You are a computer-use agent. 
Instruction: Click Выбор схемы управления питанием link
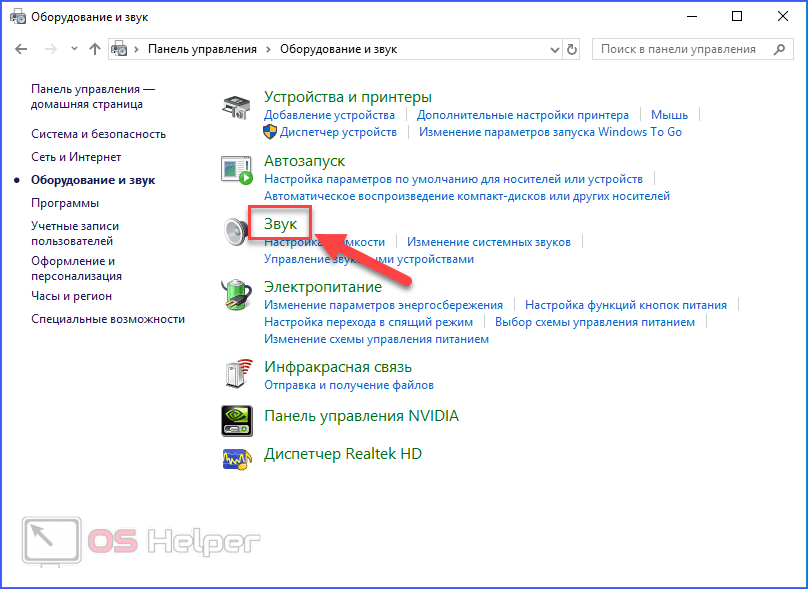tap(594, 322)
